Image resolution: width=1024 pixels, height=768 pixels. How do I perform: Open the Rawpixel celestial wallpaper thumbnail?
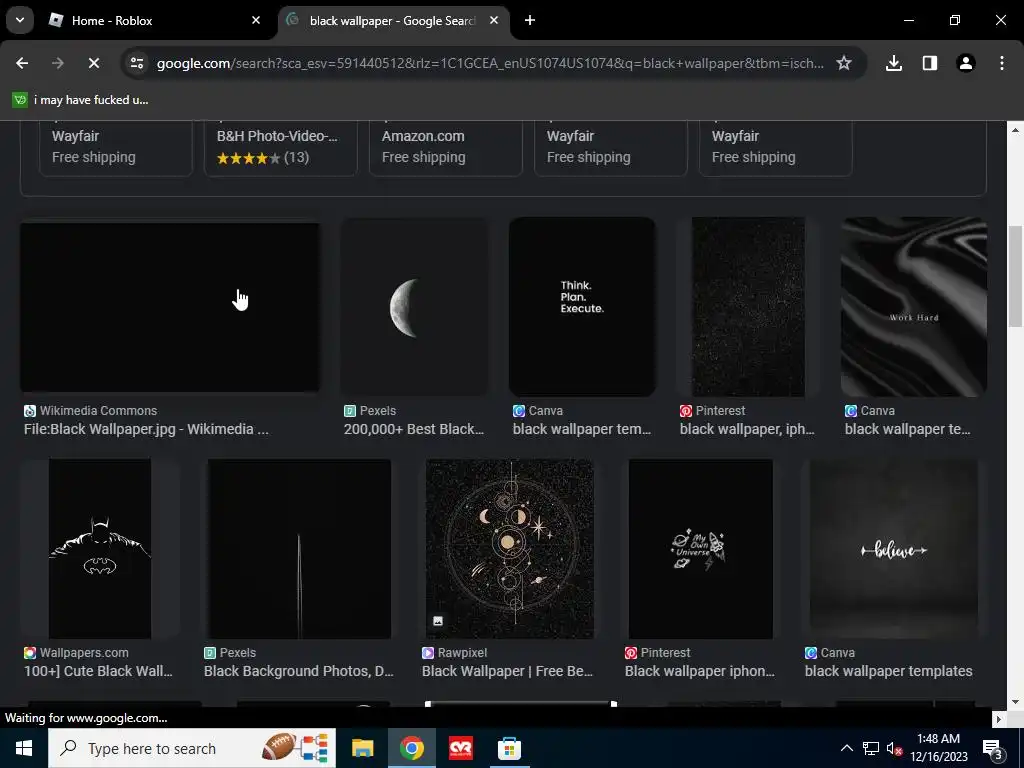[509, 549]
